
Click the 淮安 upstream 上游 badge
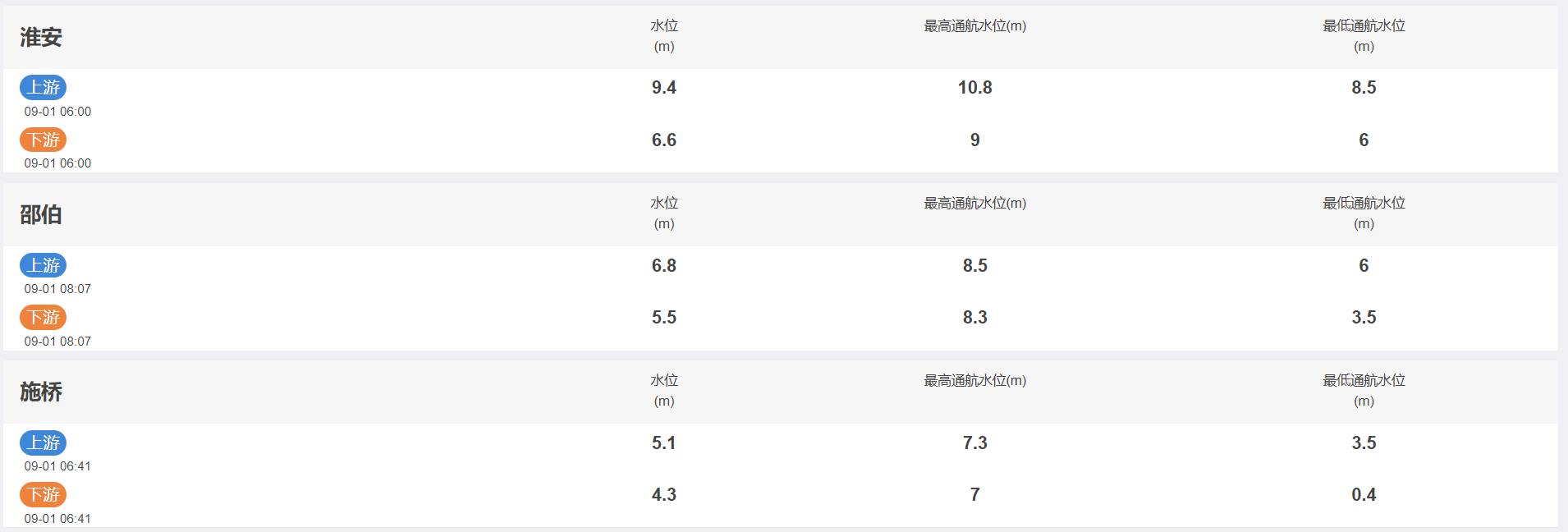tap(43, 87)
